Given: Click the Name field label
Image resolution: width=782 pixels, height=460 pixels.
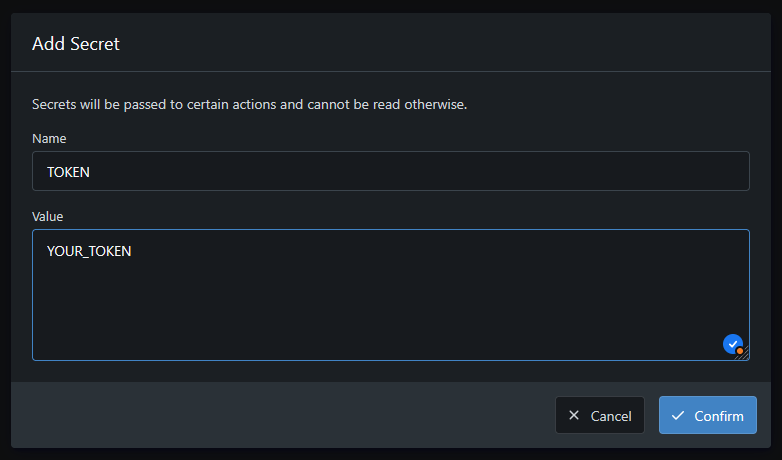Looking at the screenshot, I should [x=49, y=138].
